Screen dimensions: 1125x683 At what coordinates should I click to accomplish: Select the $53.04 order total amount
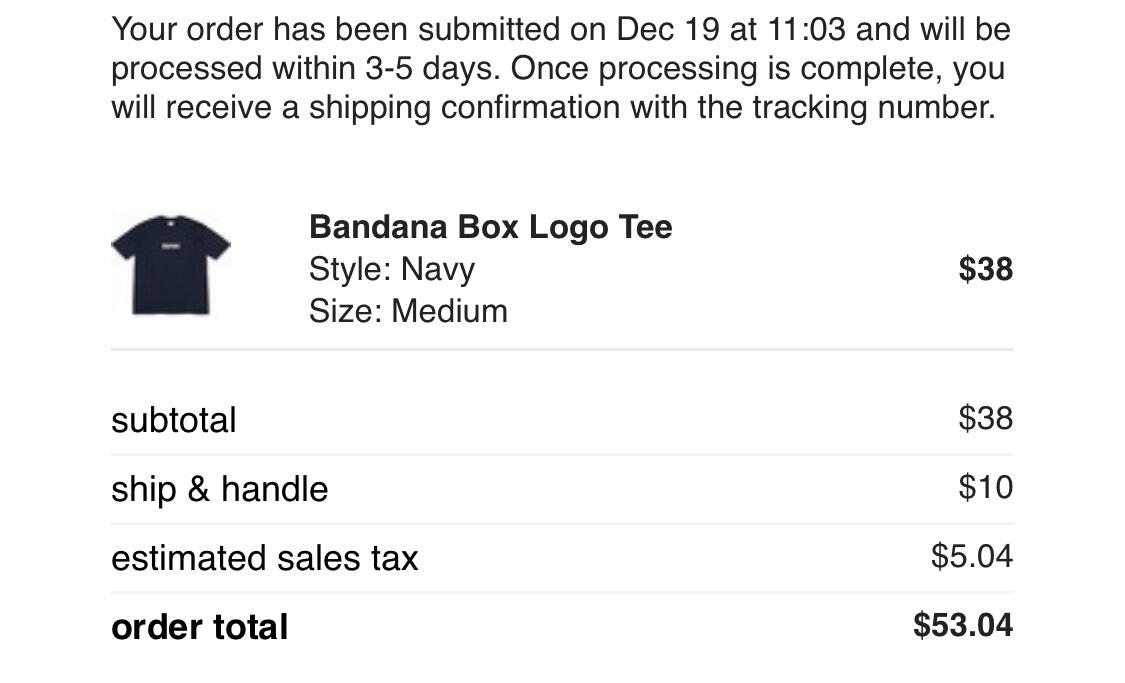pyautogui.click(x=962, y=625)
